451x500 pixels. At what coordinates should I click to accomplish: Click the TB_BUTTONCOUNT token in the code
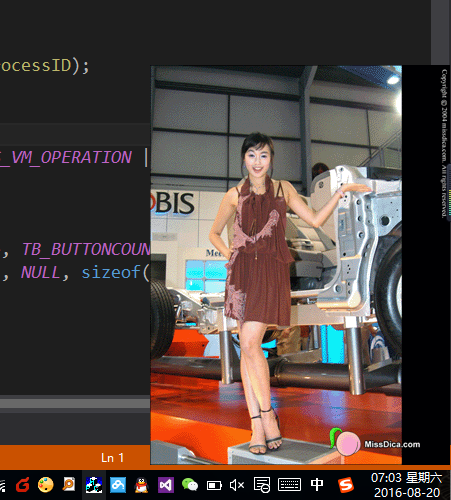86,249
